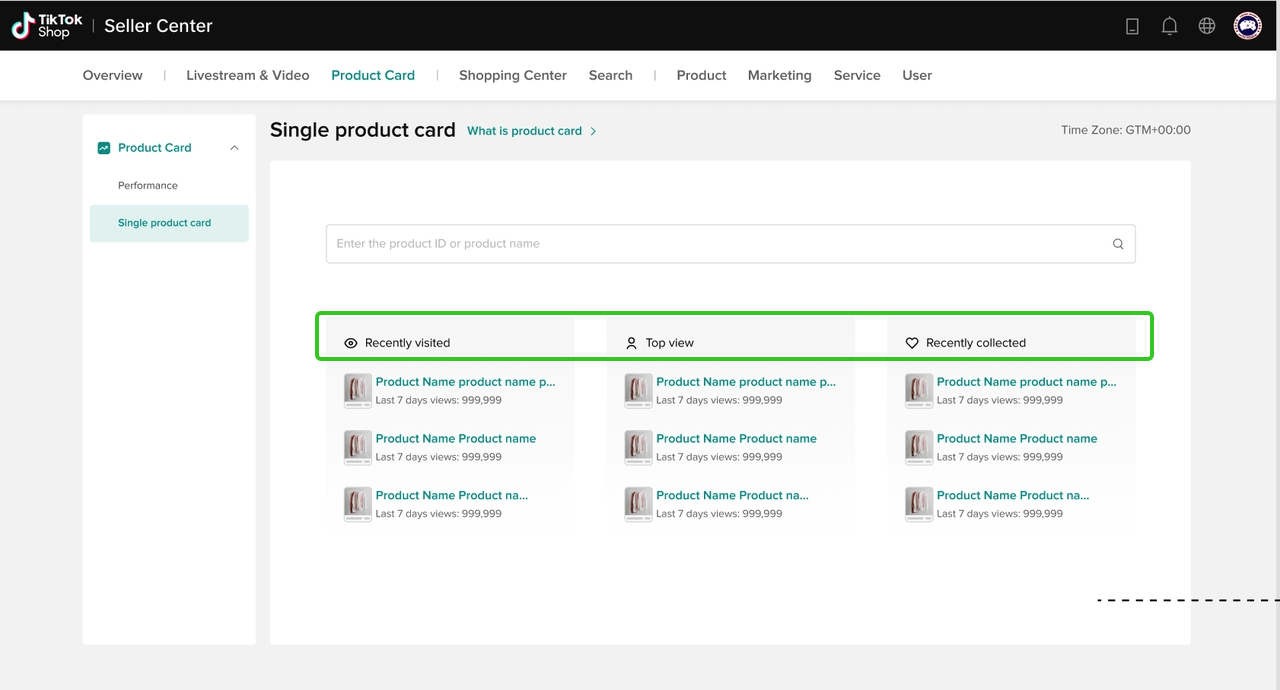Select Performance in the sidebar
This screenshot has width=1280, height=690.
tap(148, 186)
